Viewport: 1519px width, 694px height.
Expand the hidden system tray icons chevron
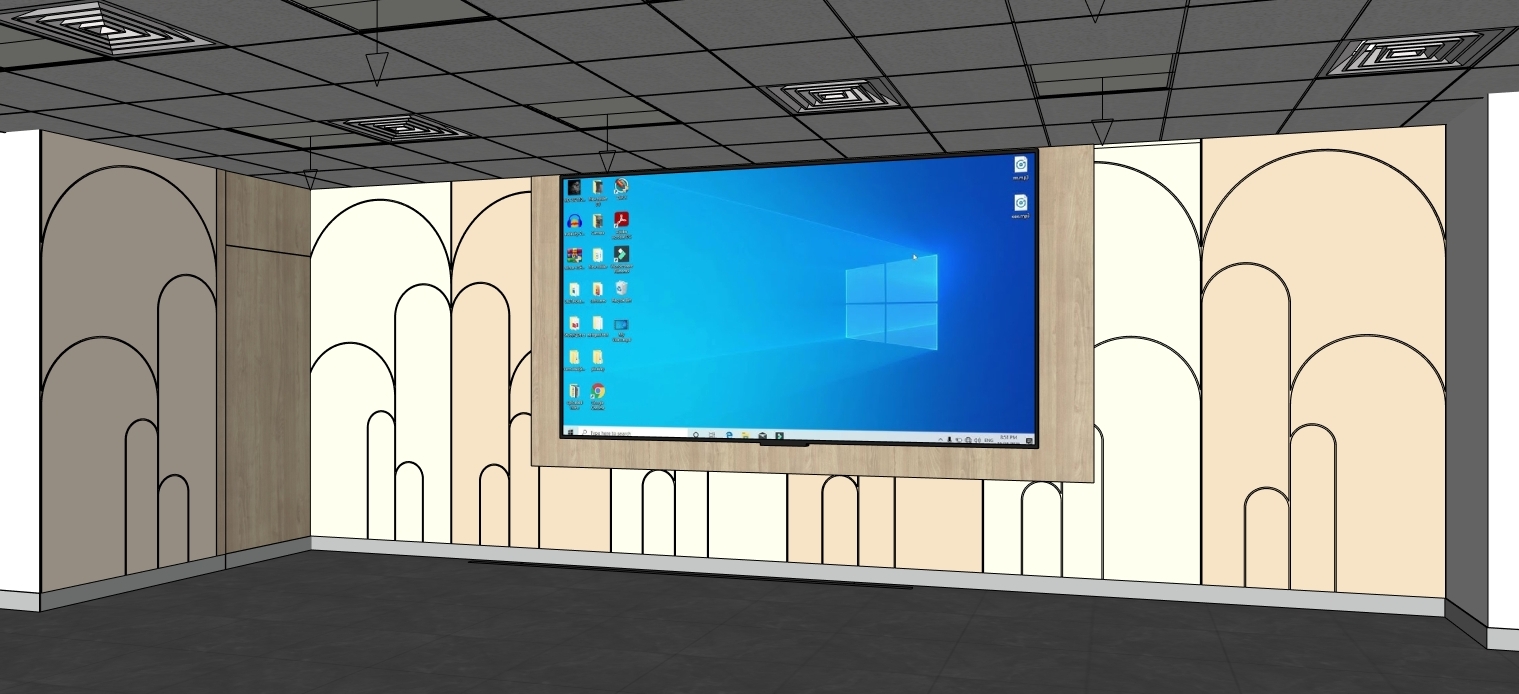(941, 440)
